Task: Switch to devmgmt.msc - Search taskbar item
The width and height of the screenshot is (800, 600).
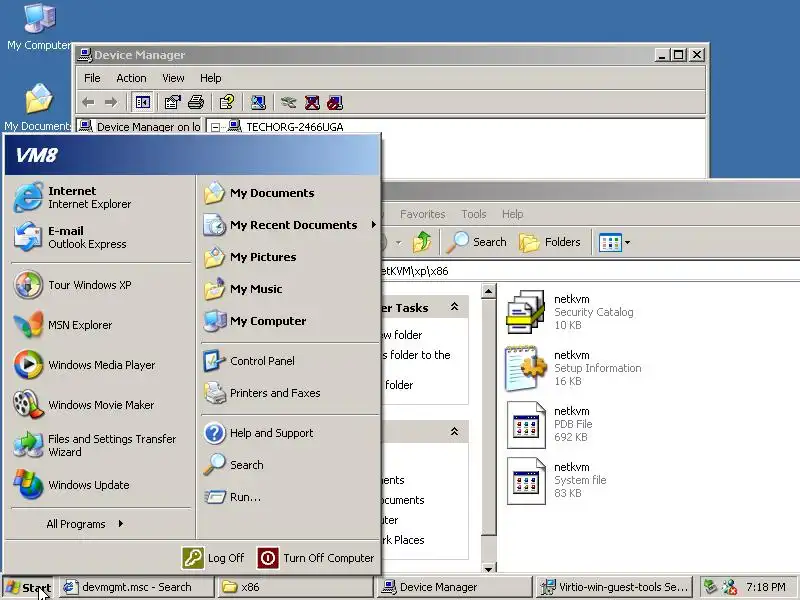Action: [x=135, y=587]
